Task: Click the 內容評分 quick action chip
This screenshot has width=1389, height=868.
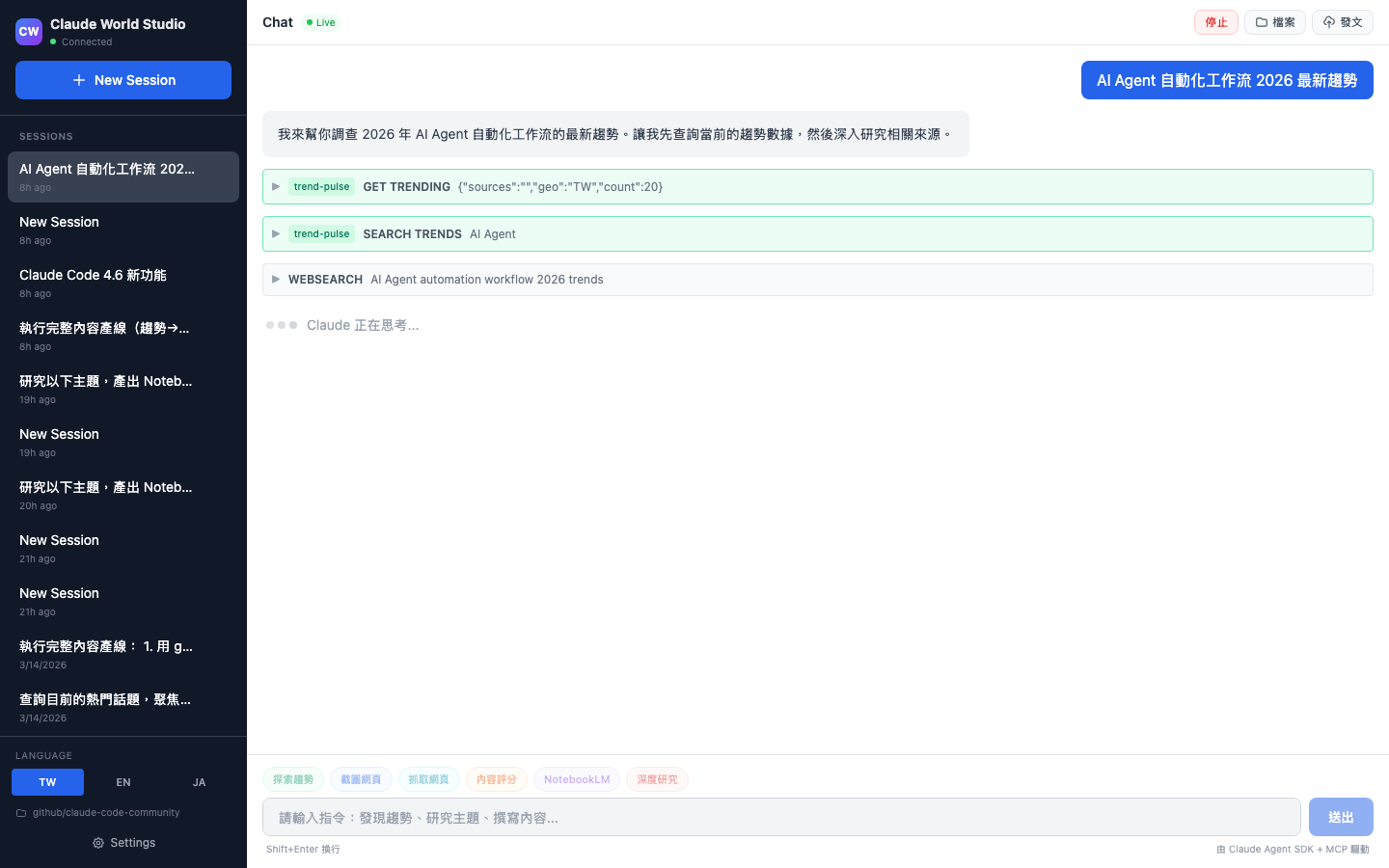Action: click(497, 779)
